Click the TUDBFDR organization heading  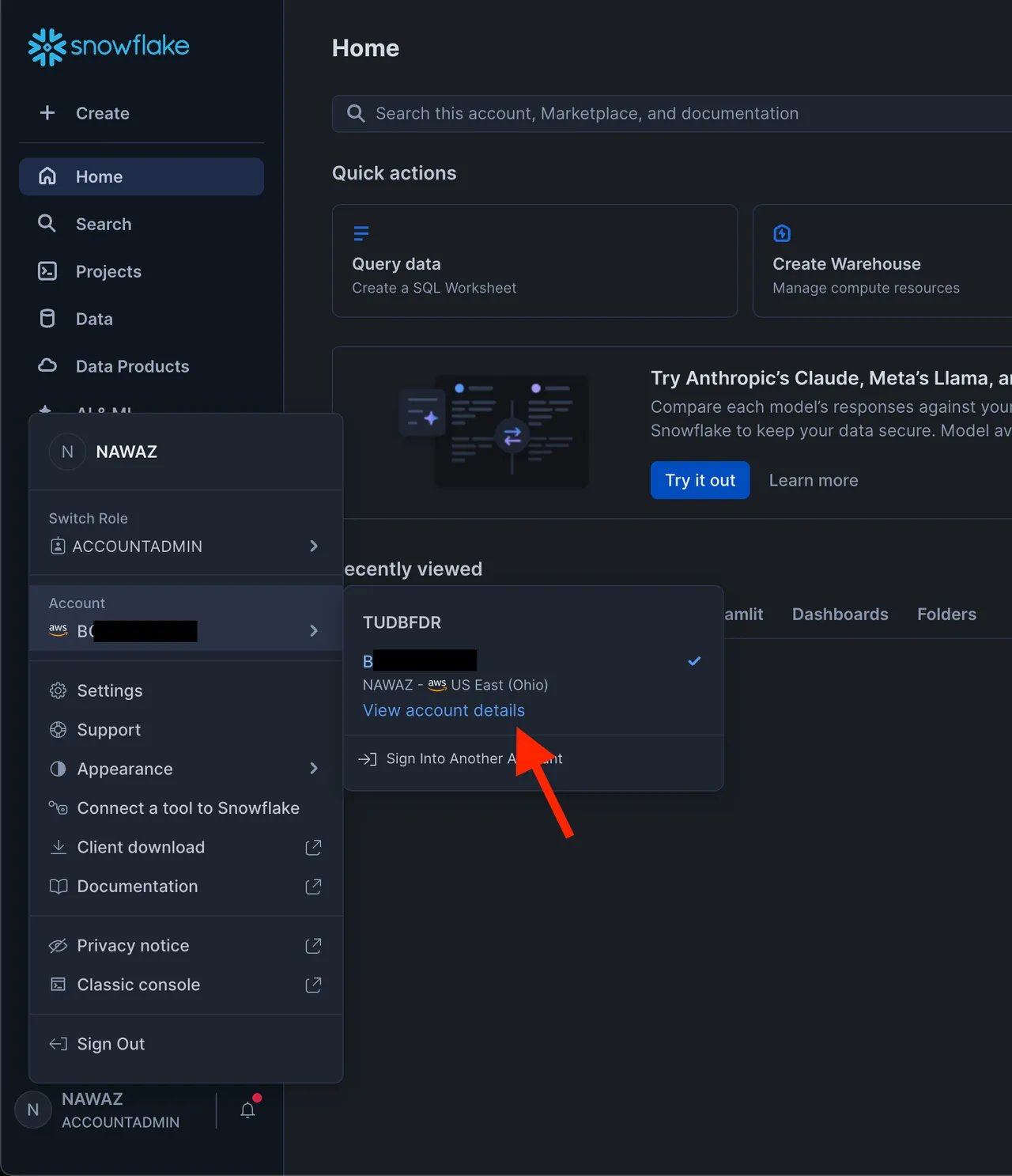(402, 622)
